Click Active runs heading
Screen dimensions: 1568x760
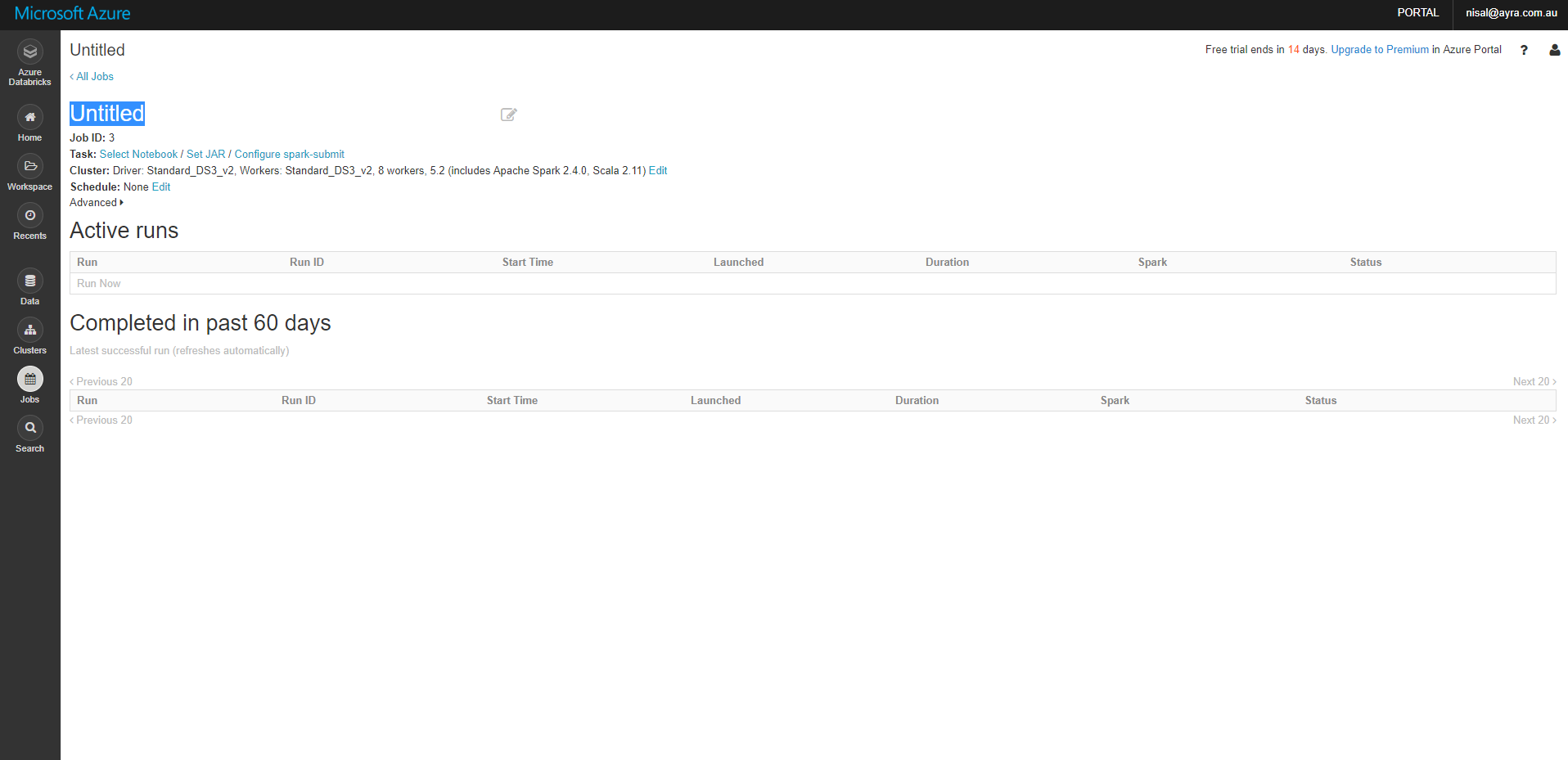(x=124, y=231)
